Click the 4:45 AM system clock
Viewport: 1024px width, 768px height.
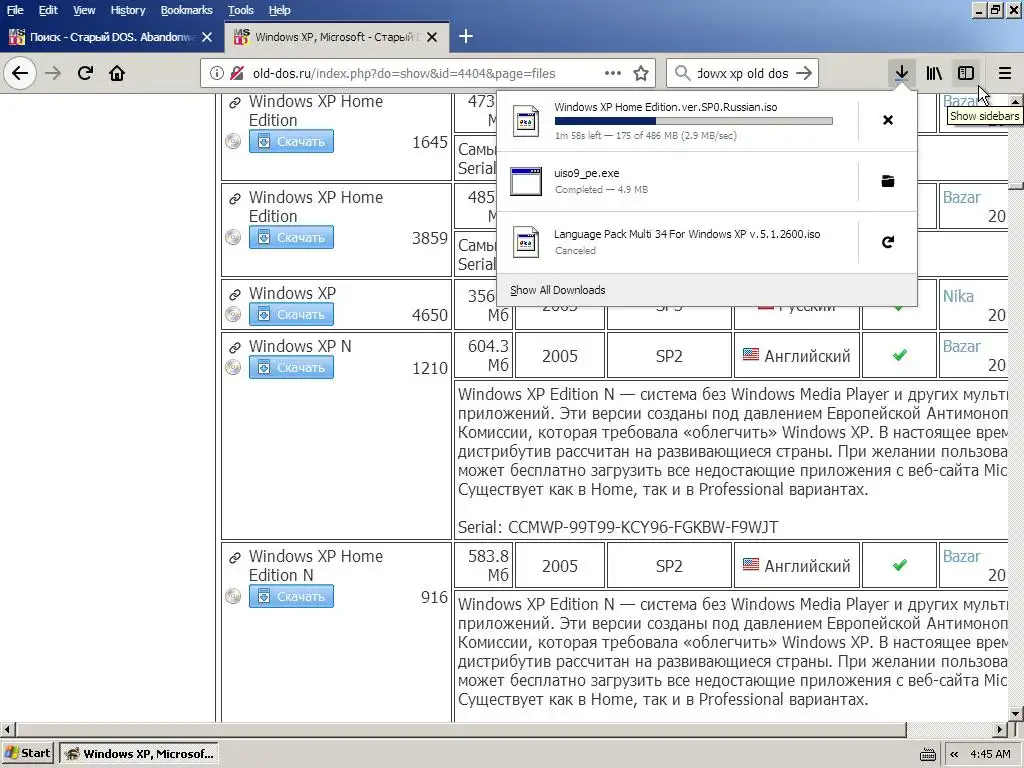click(x=990, y=754)
